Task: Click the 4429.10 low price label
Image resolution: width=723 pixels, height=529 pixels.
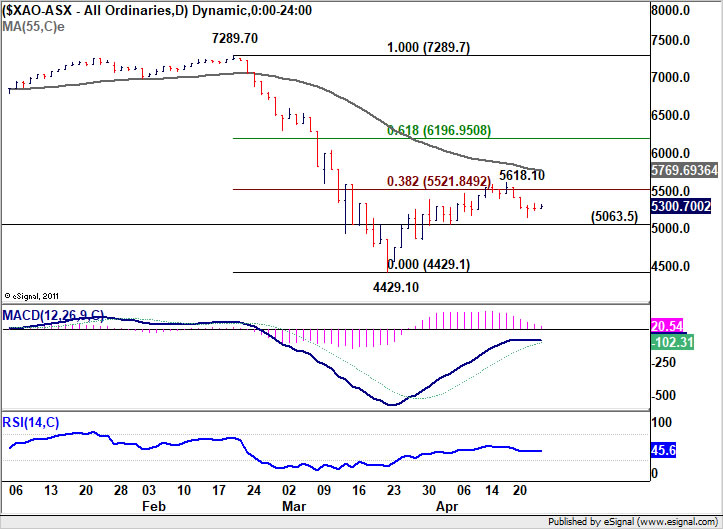Action: coord(396,287)
